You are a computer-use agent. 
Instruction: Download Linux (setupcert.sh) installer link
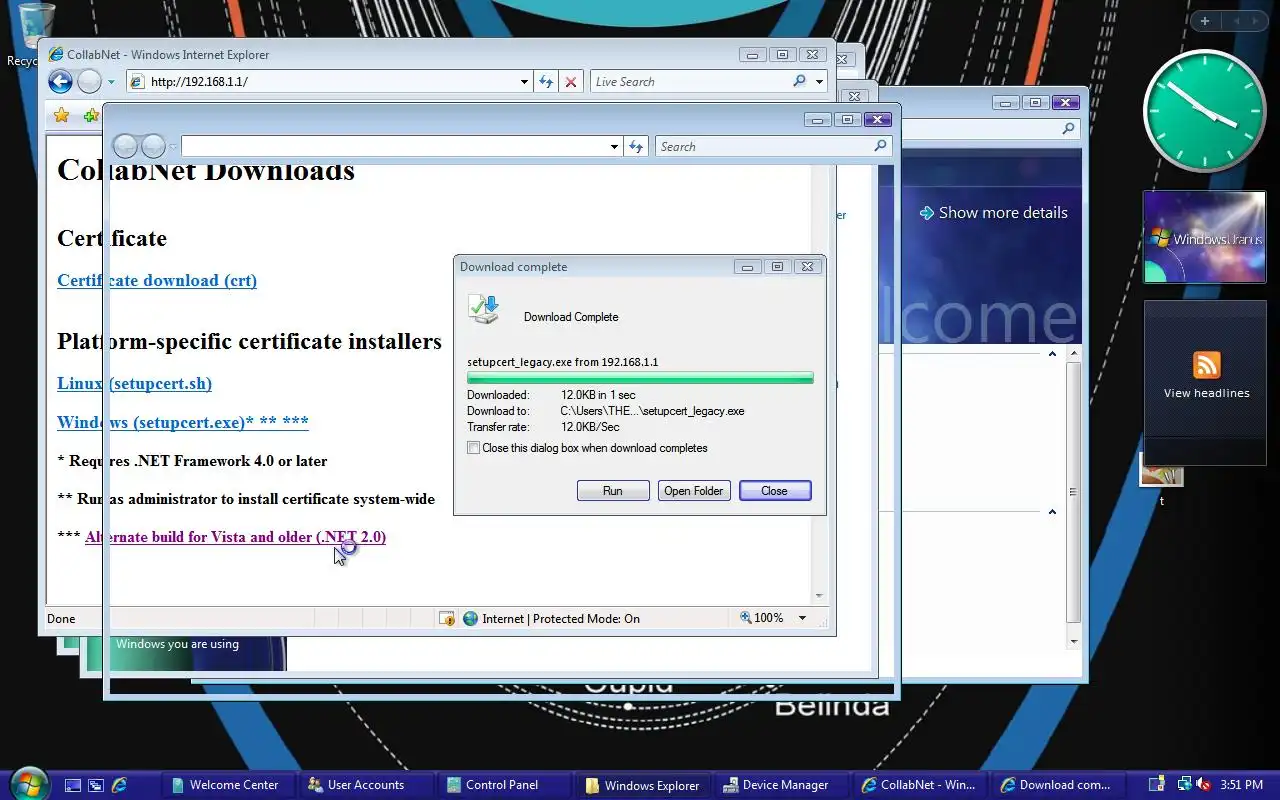point(134,383)
